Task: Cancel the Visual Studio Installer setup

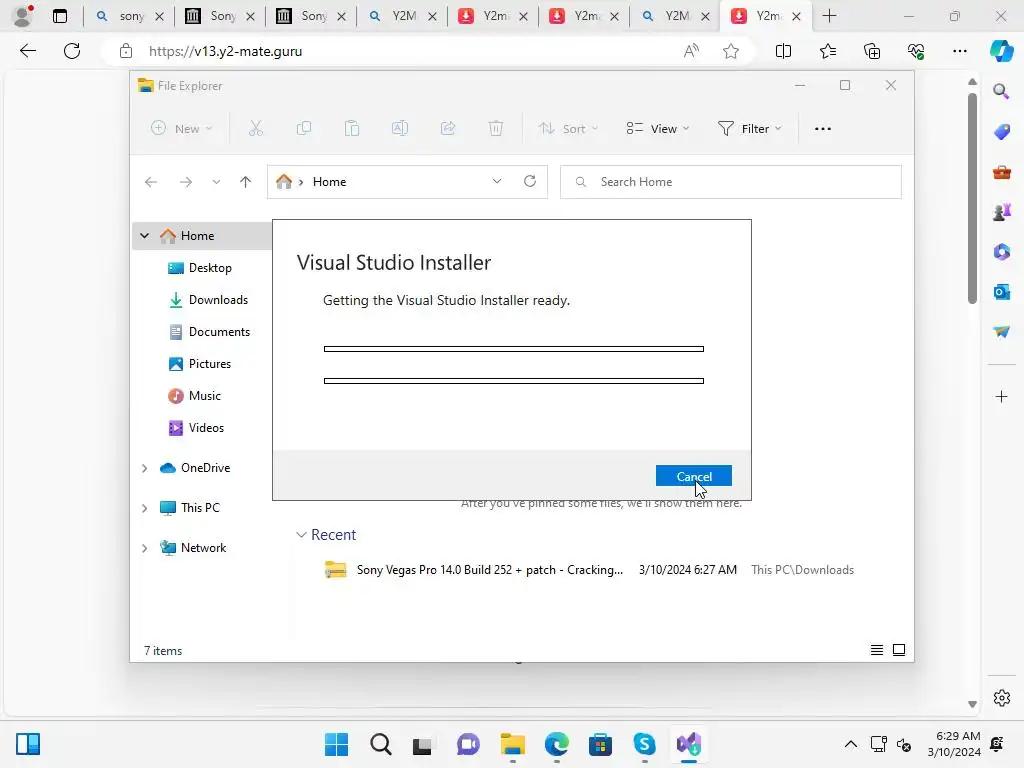Action: pos(694,476)
